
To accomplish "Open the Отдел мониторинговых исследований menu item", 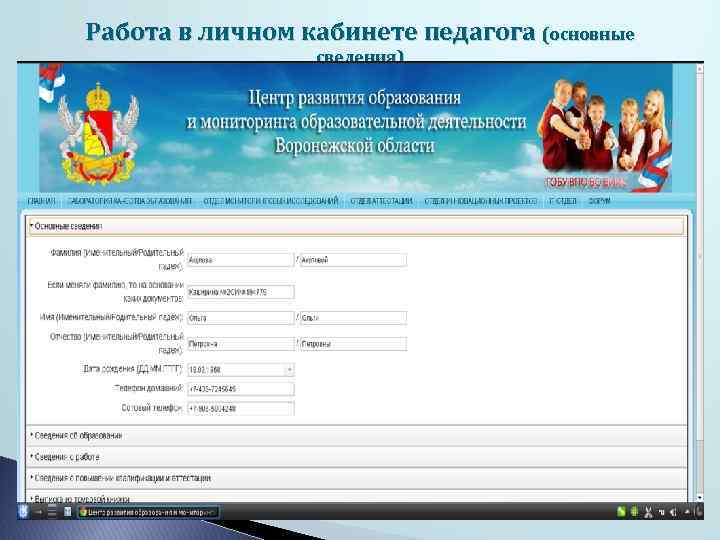I will coord(271,201).
